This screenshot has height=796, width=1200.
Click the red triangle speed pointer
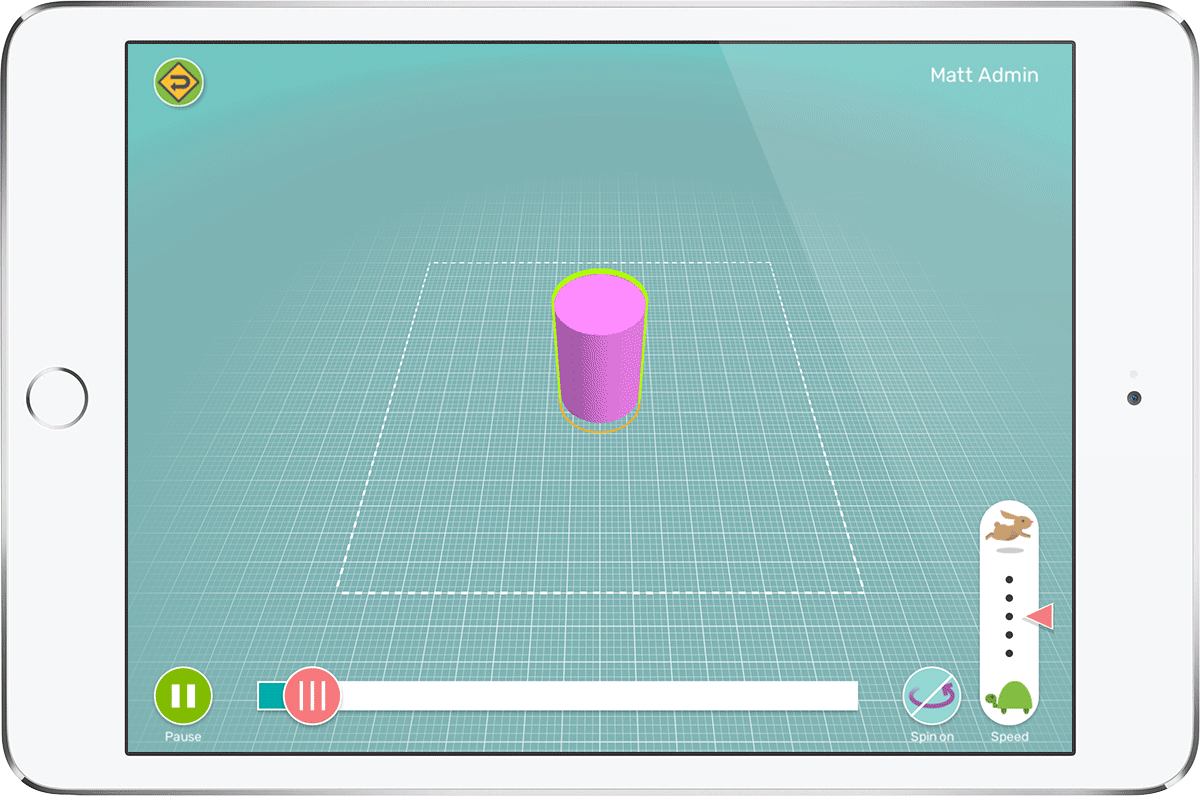[x=1041, y=617]
